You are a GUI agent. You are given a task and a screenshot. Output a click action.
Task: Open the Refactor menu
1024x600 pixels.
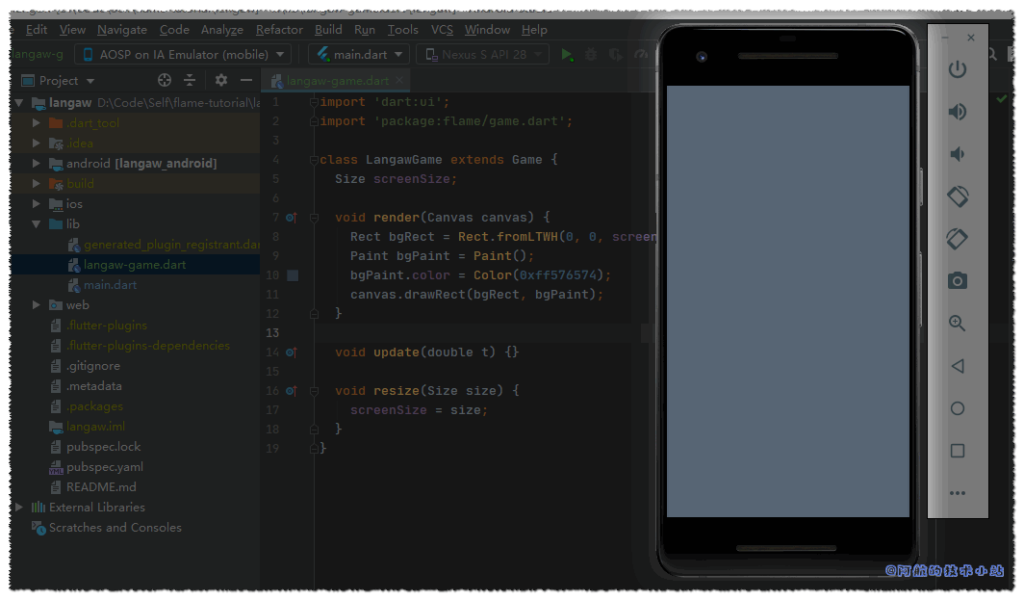[x=279, y=30]
